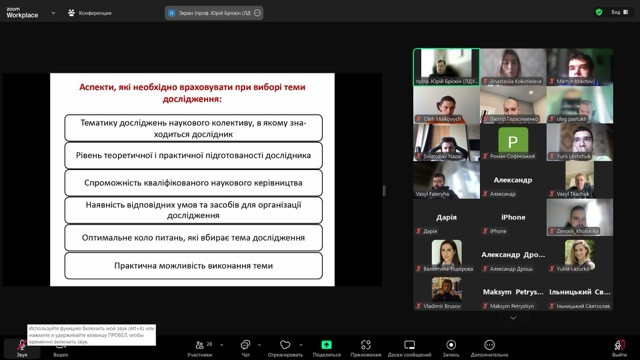Open the Доски сообщений whiteboards icon
Viewport: 640px width, 360px height.
click(x=409, y=345)
